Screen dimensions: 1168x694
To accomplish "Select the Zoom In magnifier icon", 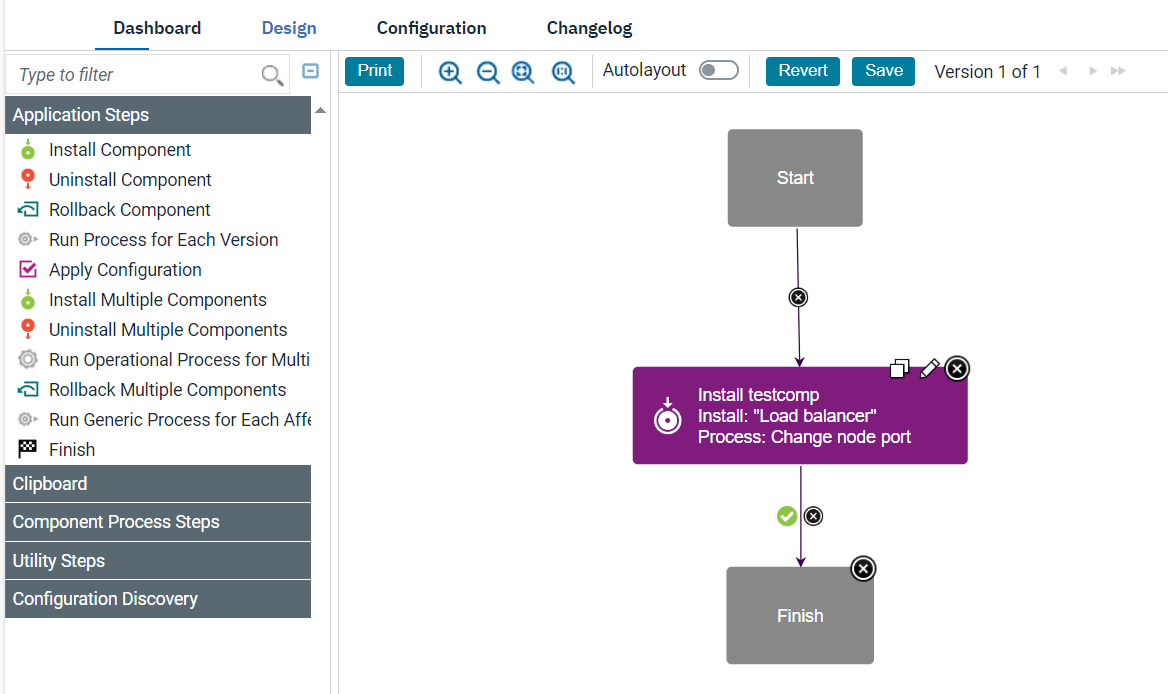I will tap(449, 71).
